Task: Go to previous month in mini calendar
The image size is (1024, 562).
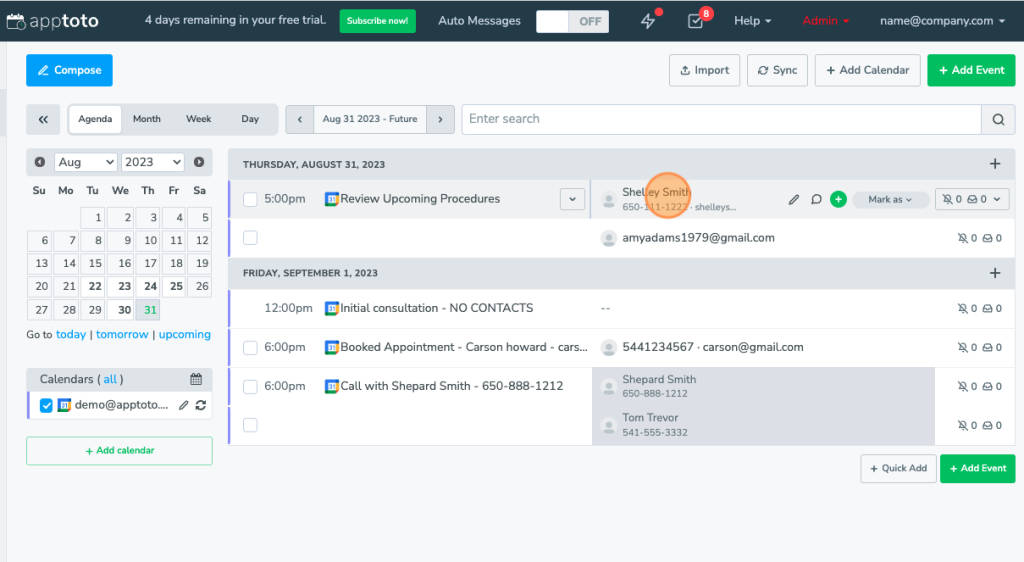Action: pos(40,162)
